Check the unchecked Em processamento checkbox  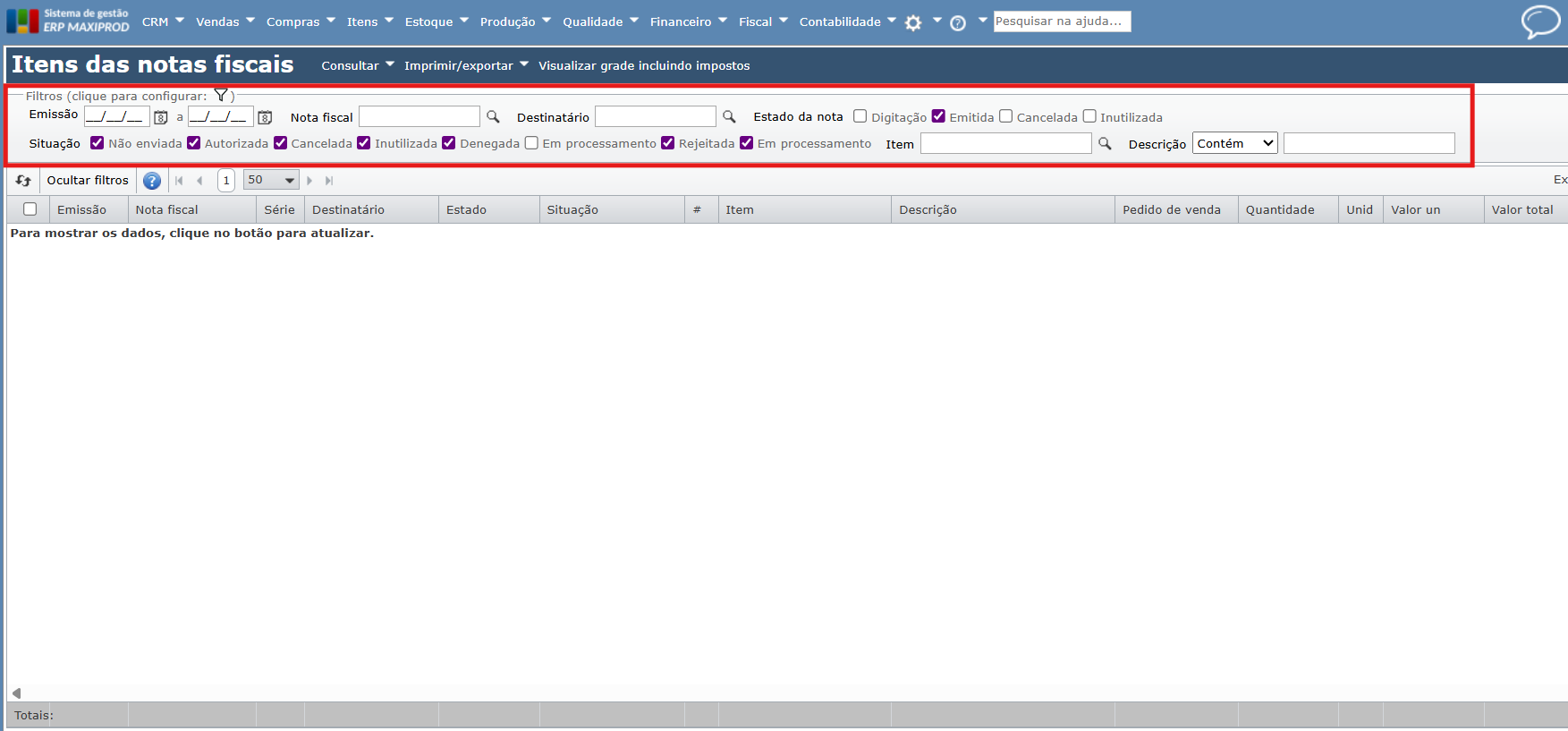pyautogui.click(x=531, y=143)
